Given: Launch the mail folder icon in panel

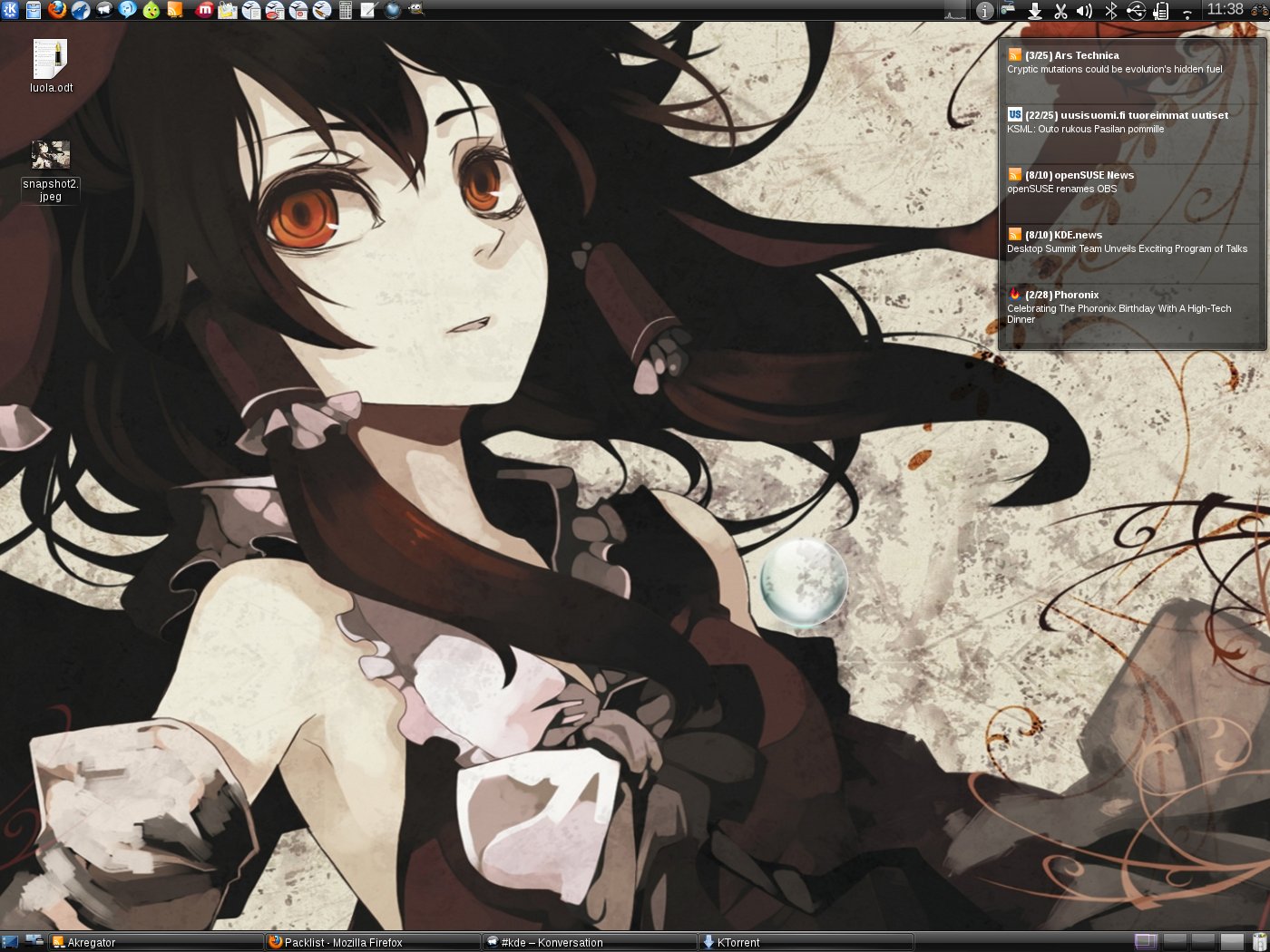Looking at the screenshot, I should (228, 10).
